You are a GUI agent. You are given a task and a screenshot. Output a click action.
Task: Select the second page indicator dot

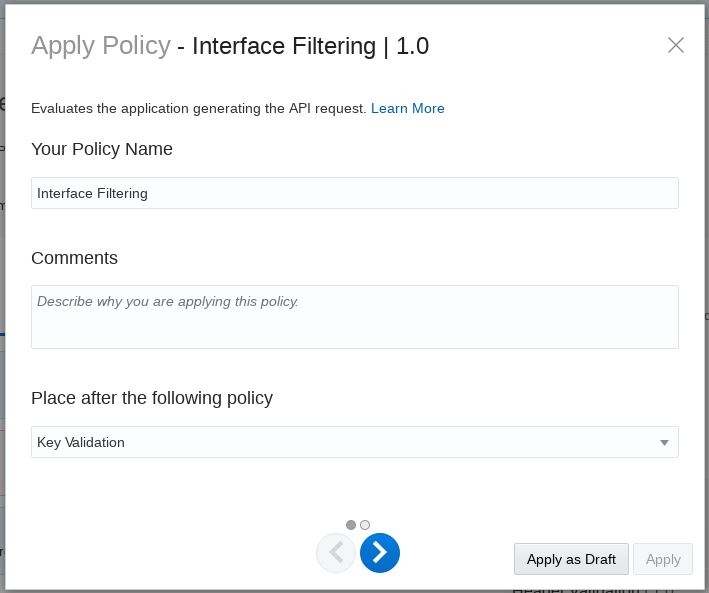point(365,525)
